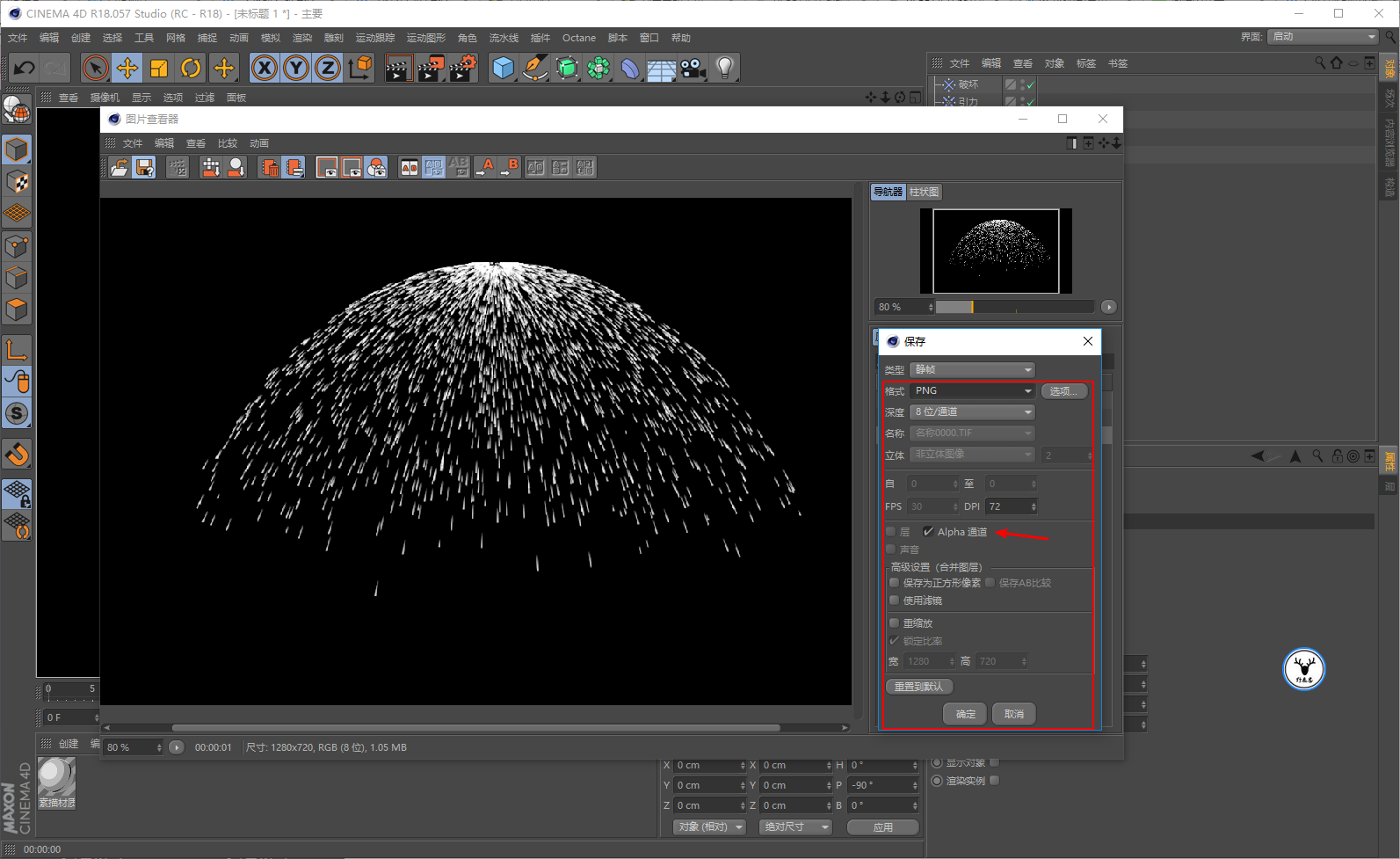Open Render Settings gear clapperboard icon
Viewport: 1400px width, 859px height.
[x=463, y=68]
